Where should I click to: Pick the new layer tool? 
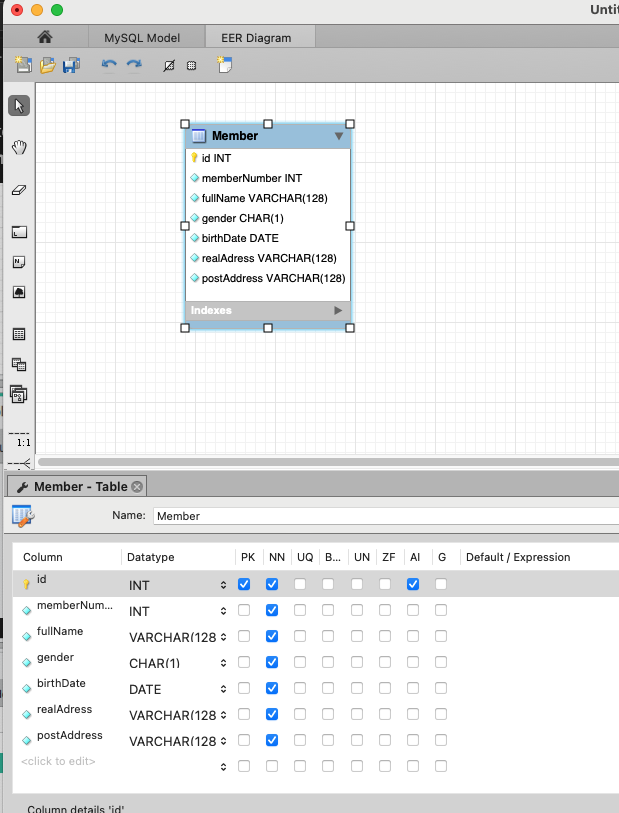coord(19,232)
